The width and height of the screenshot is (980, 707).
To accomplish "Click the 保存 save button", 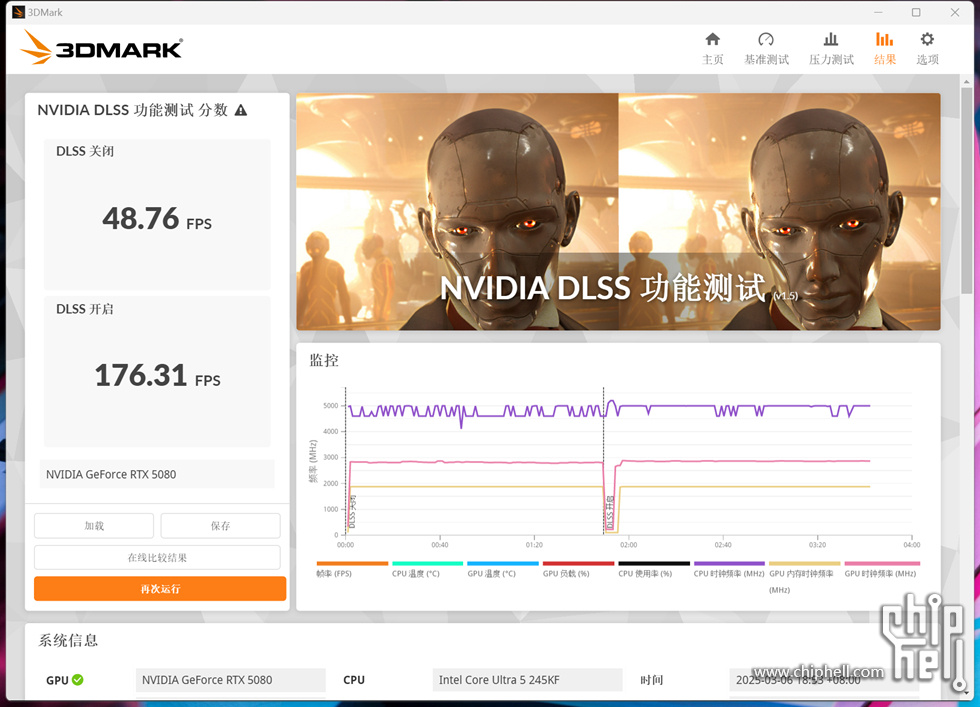I will 220,526.
